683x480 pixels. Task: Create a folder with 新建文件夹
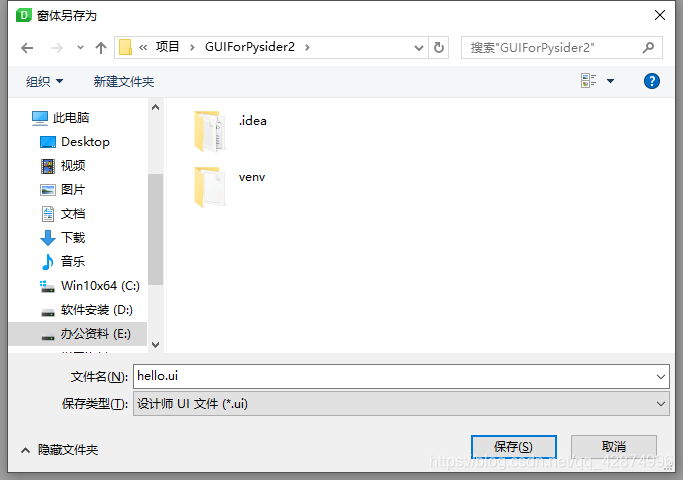click(x=124, y=81)
